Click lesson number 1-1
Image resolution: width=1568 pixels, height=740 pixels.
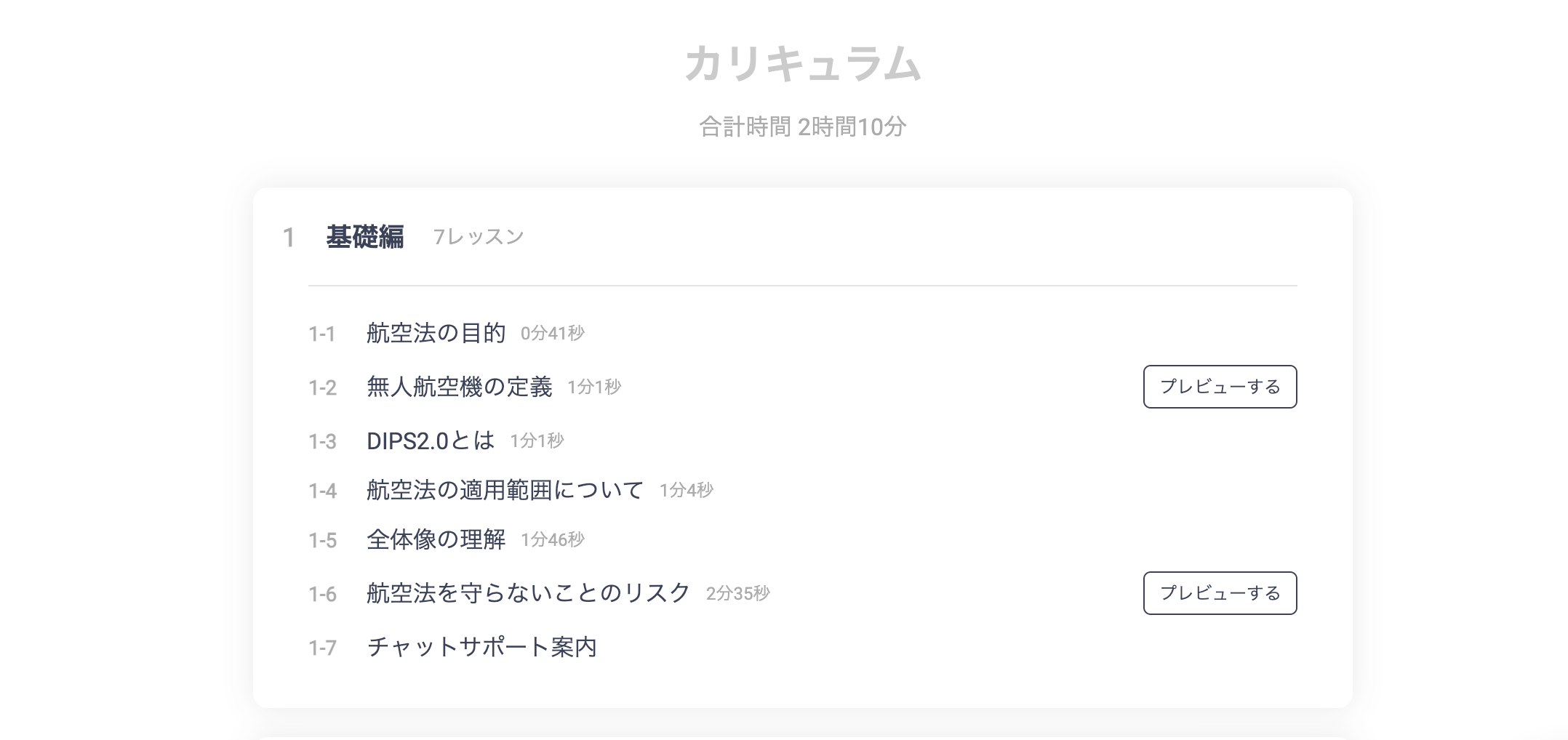322,334
